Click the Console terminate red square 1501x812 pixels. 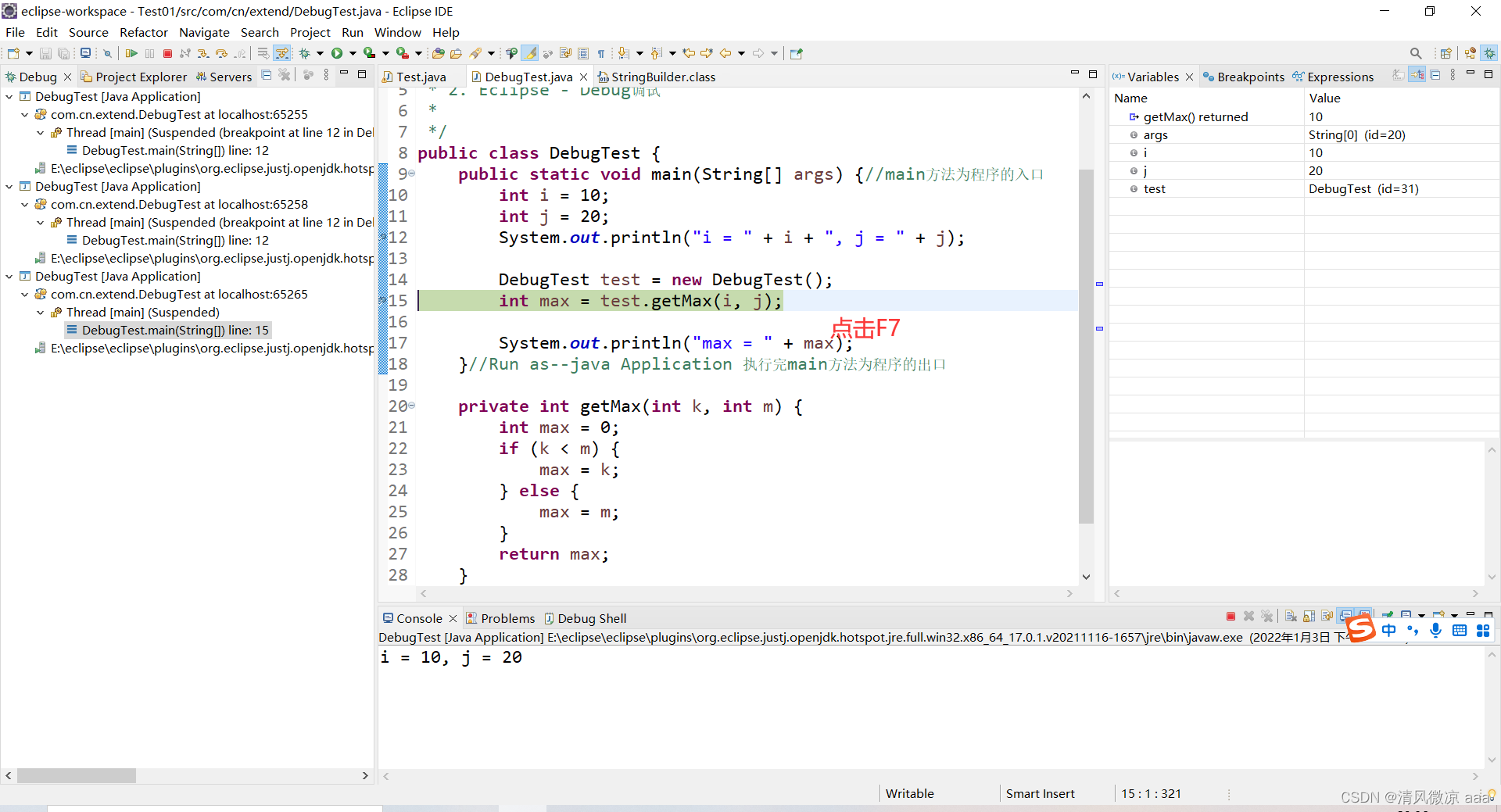click(x=1231, y=616)
